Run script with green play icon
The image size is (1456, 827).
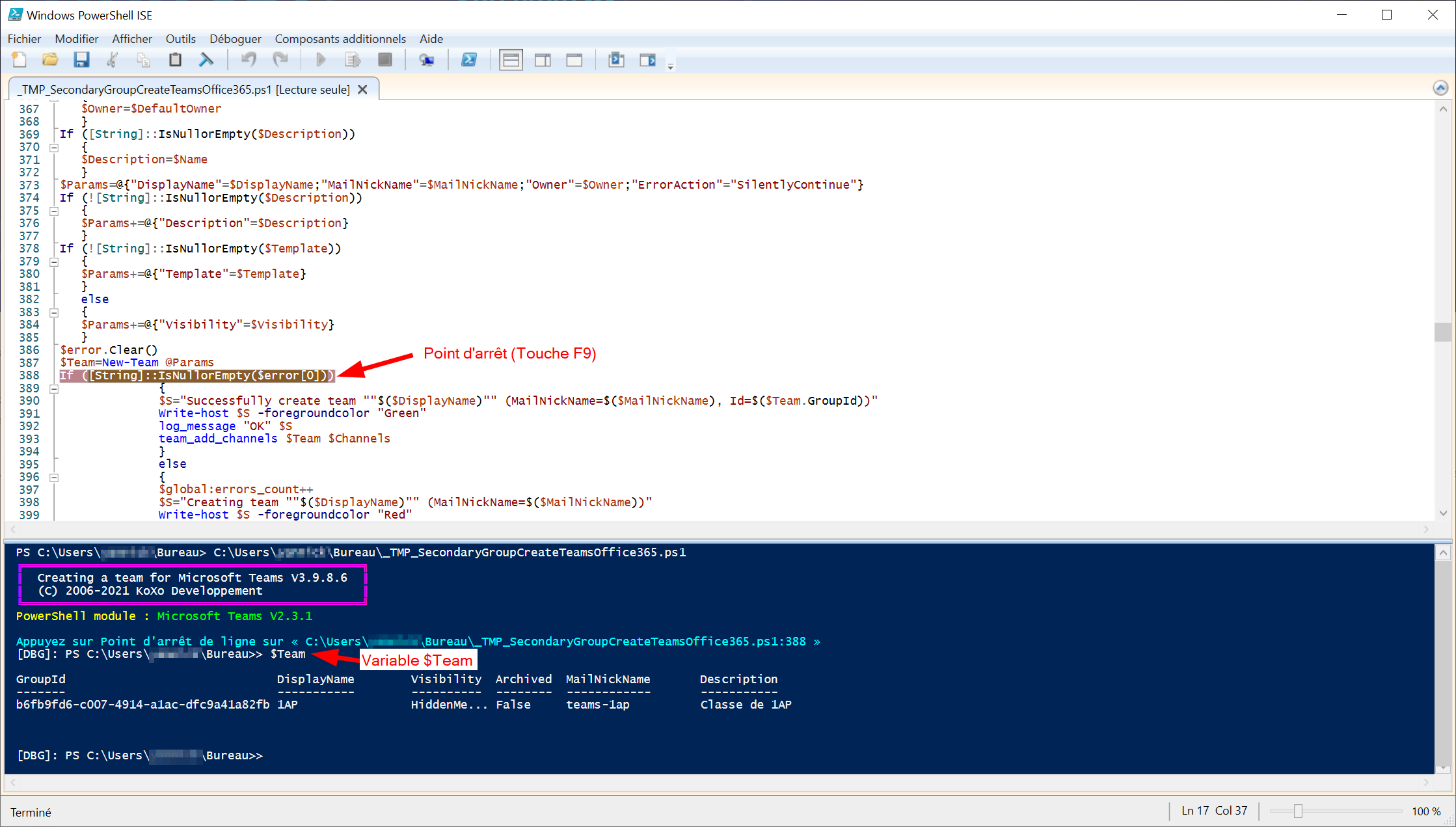(321, 60)
